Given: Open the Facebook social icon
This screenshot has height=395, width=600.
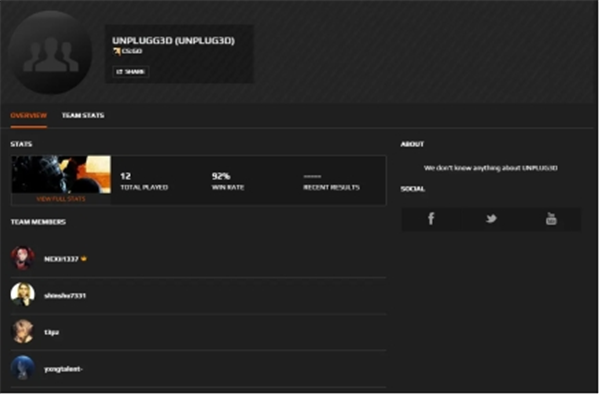Looking at the screenshot, I should (431, 219).
